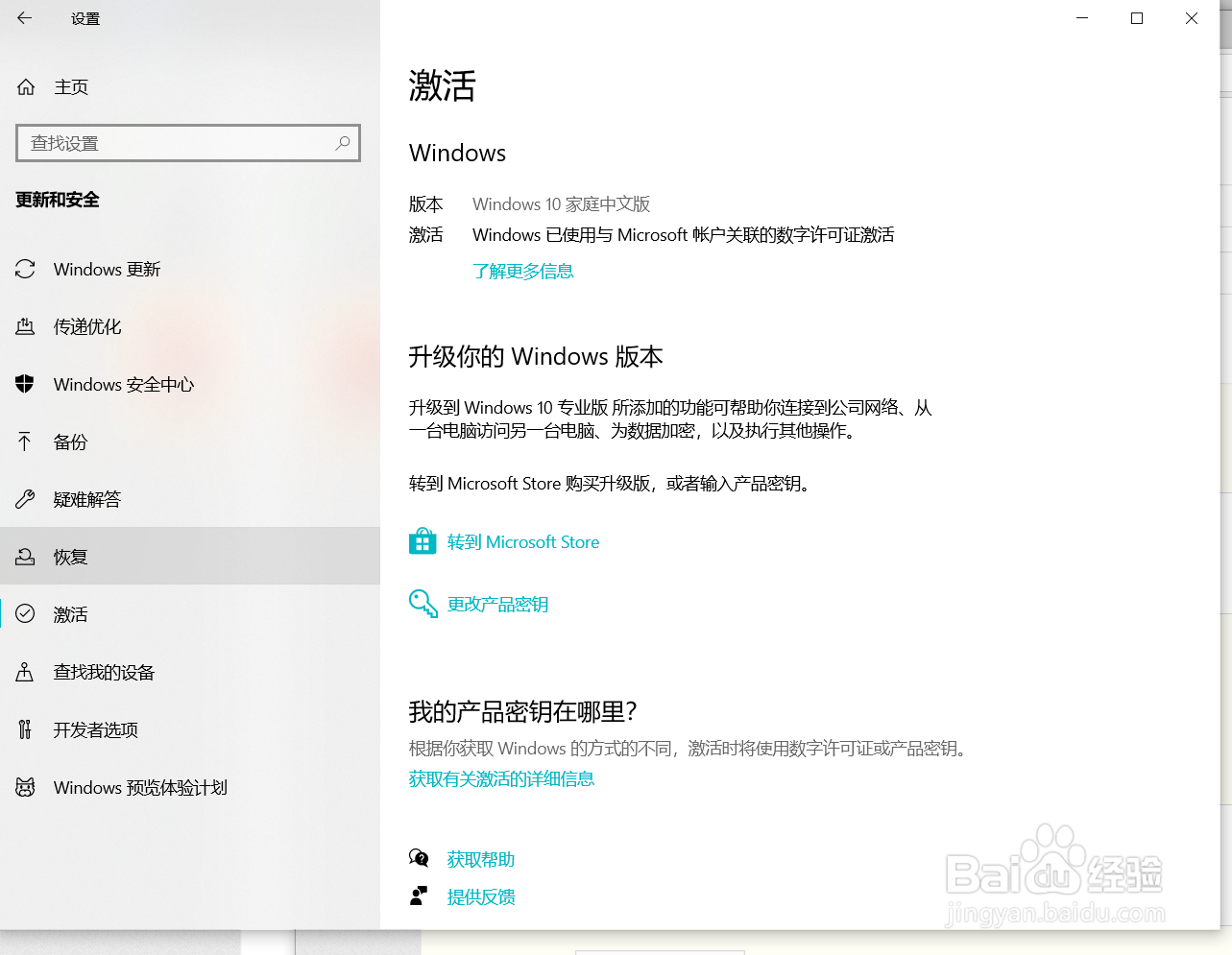This screenshot has height=955, width=1232.
Task: Click the Get help (获取帮助) chat icon
Action: click(419, 858)
